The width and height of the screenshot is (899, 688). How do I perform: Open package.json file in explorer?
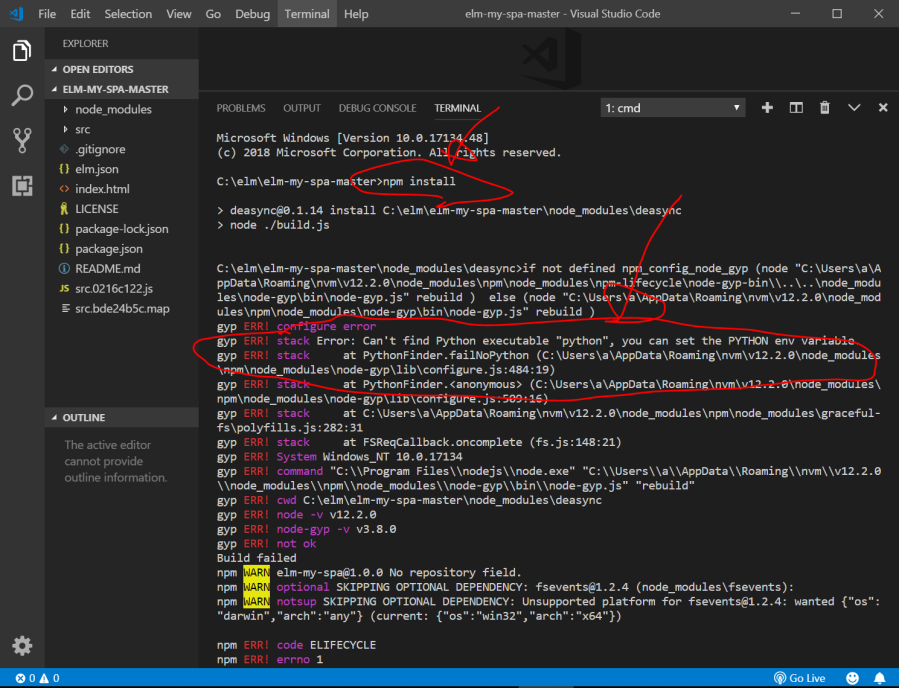pos(108,249)
